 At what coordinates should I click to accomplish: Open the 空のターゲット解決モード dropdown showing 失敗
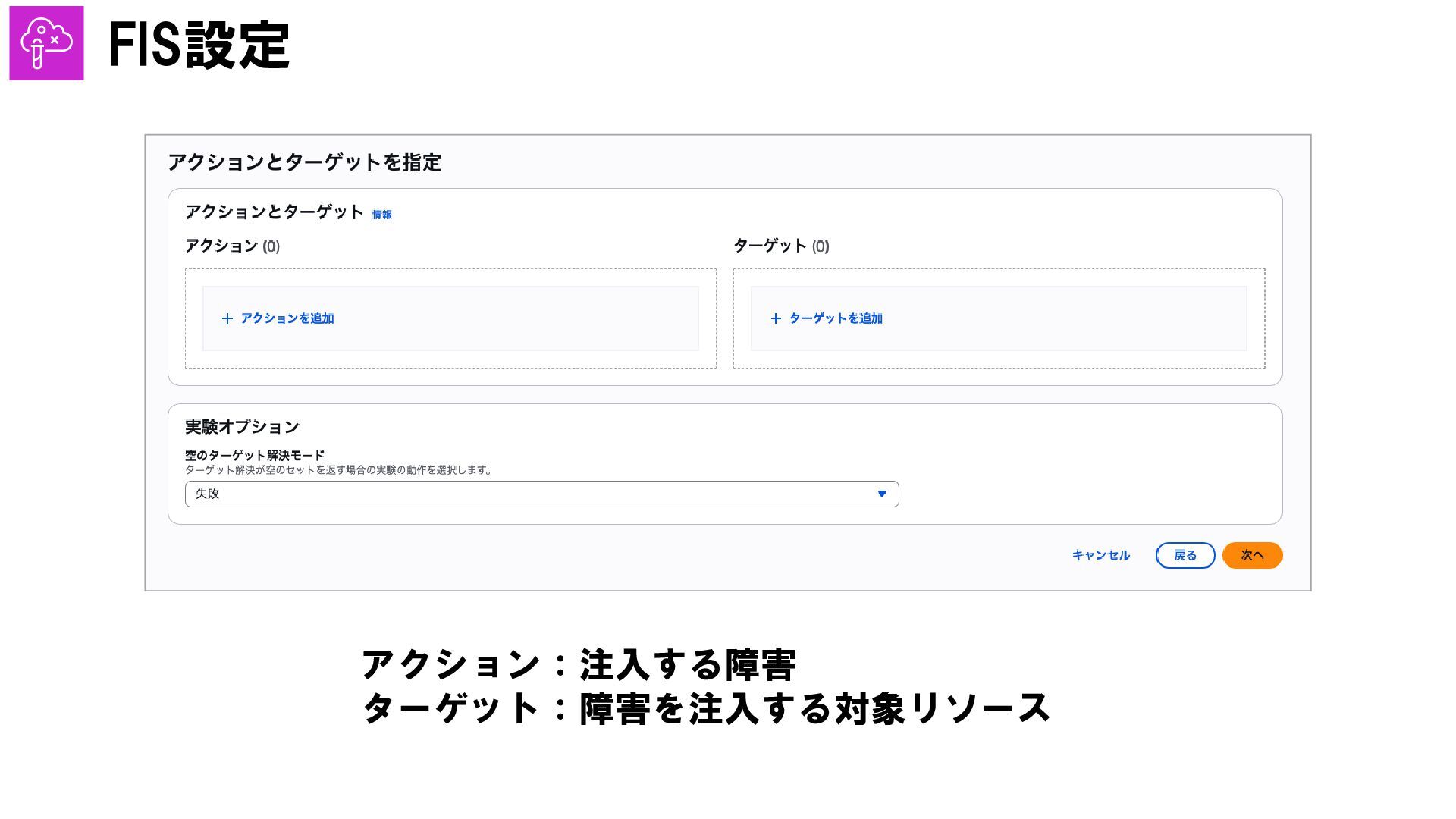541,494
